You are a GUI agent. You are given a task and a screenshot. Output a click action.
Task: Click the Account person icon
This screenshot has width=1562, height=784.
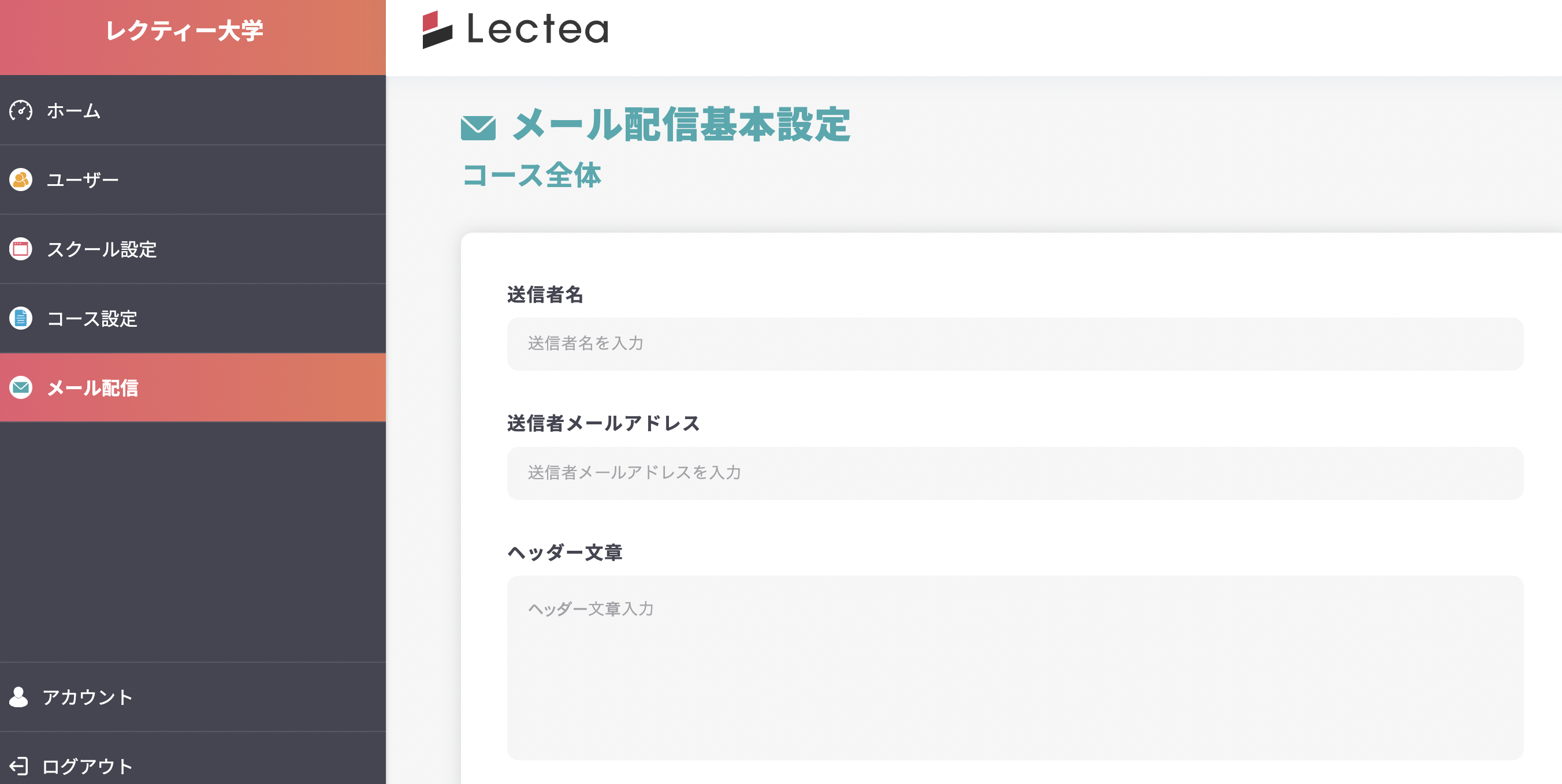[19, 697]
